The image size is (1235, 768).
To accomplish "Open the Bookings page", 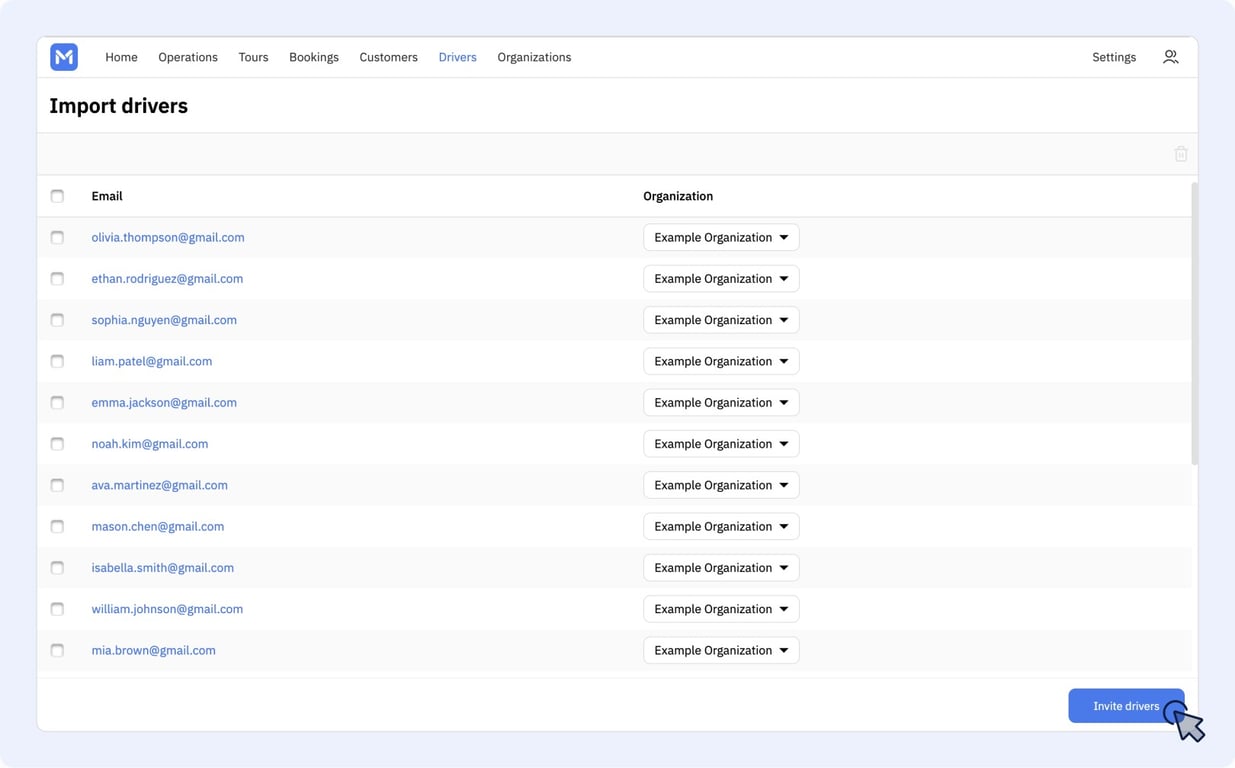I will pos(314,57).
